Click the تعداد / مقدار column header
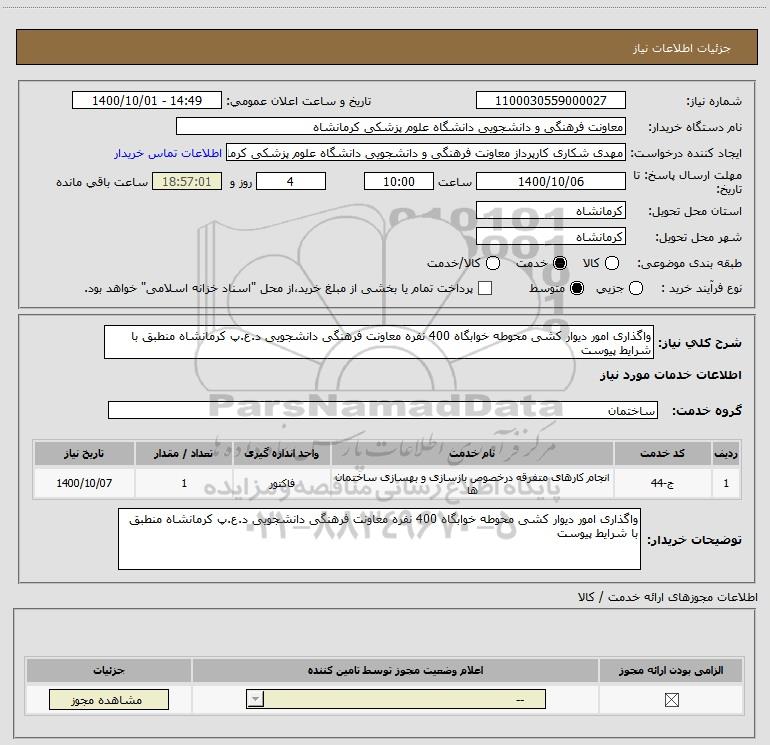Viewport: 770px width, 745px height. coord(184,453)
